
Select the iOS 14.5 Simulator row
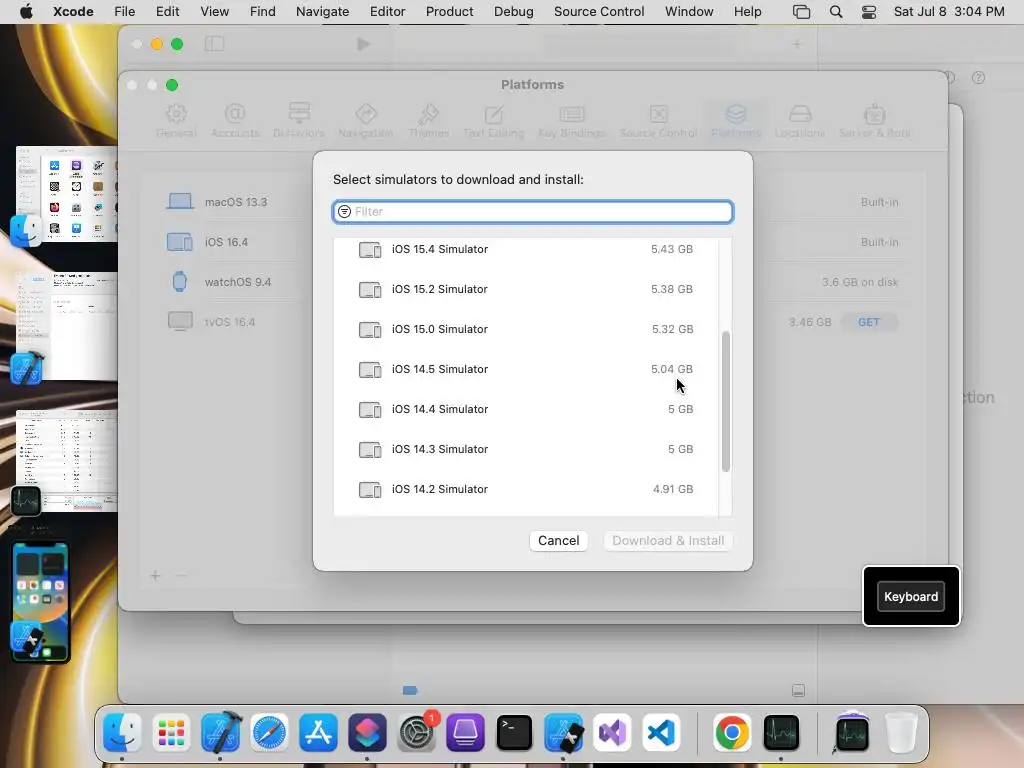526,369
